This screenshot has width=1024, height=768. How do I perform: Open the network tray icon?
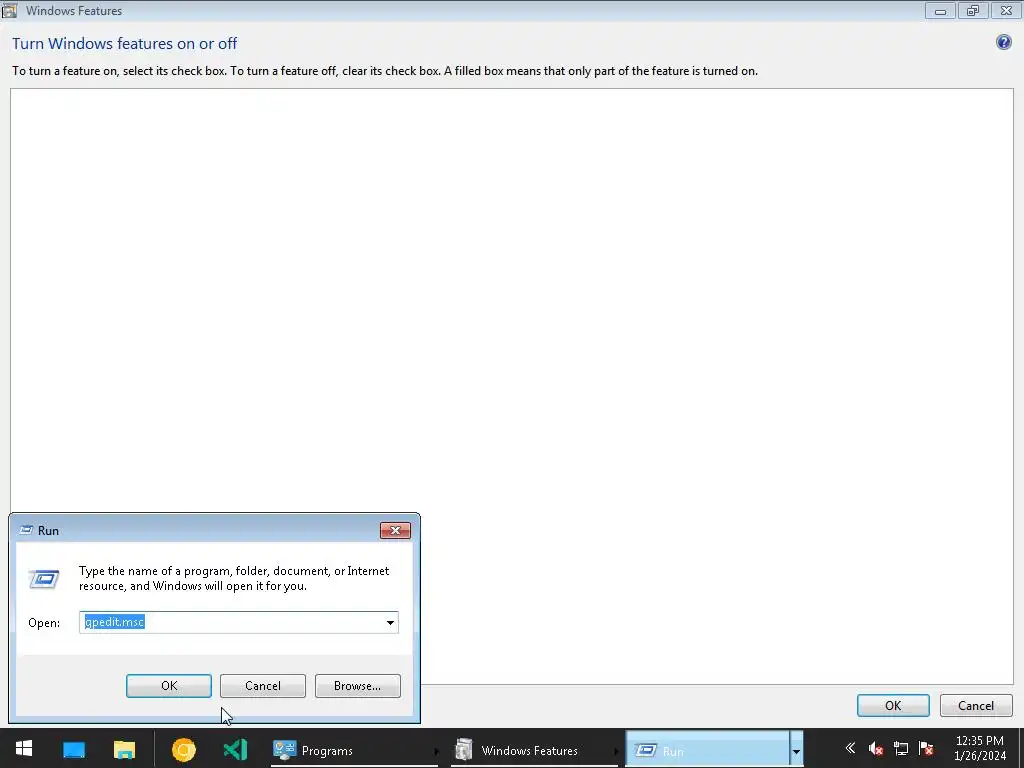tap(901, 748)
